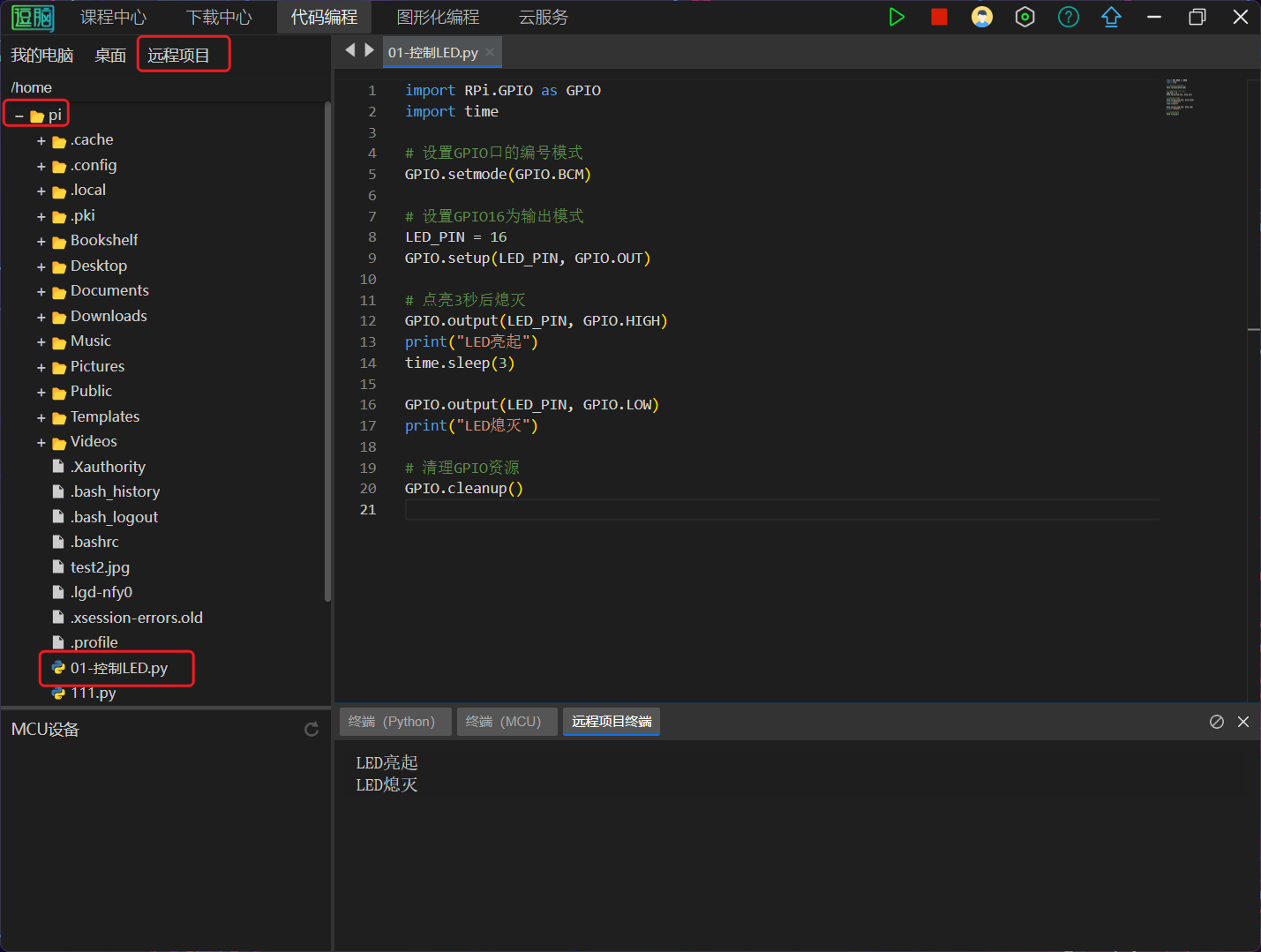Click the folder icon of Downloads

point(59,318)
